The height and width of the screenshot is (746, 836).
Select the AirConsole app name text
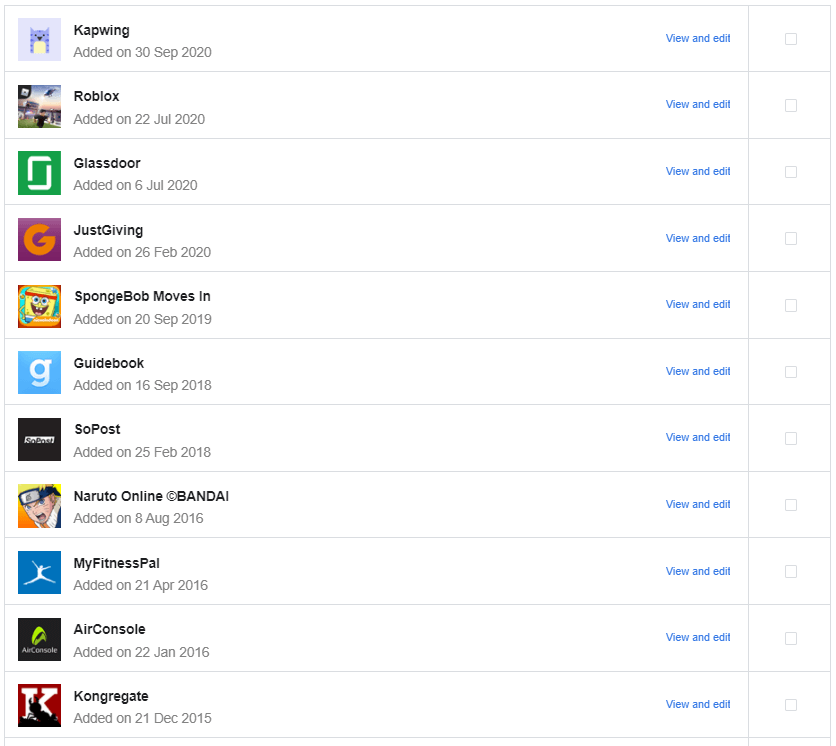[110, 629]
